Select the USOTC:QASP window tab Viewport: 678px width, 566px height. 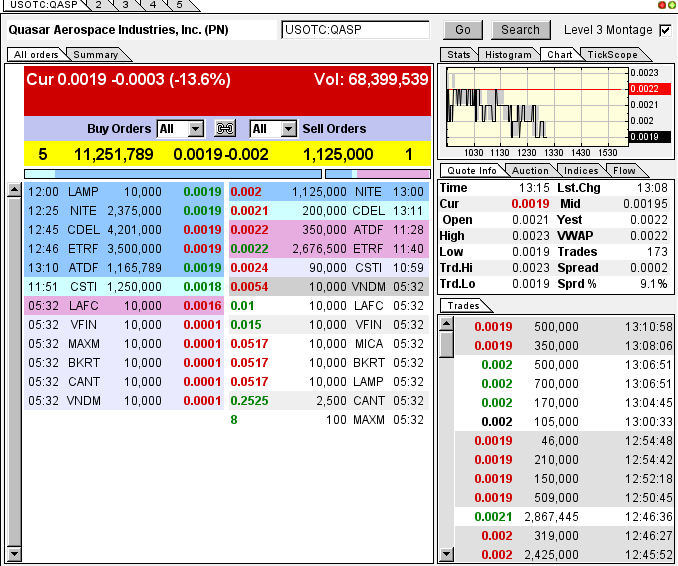(43, 5)
